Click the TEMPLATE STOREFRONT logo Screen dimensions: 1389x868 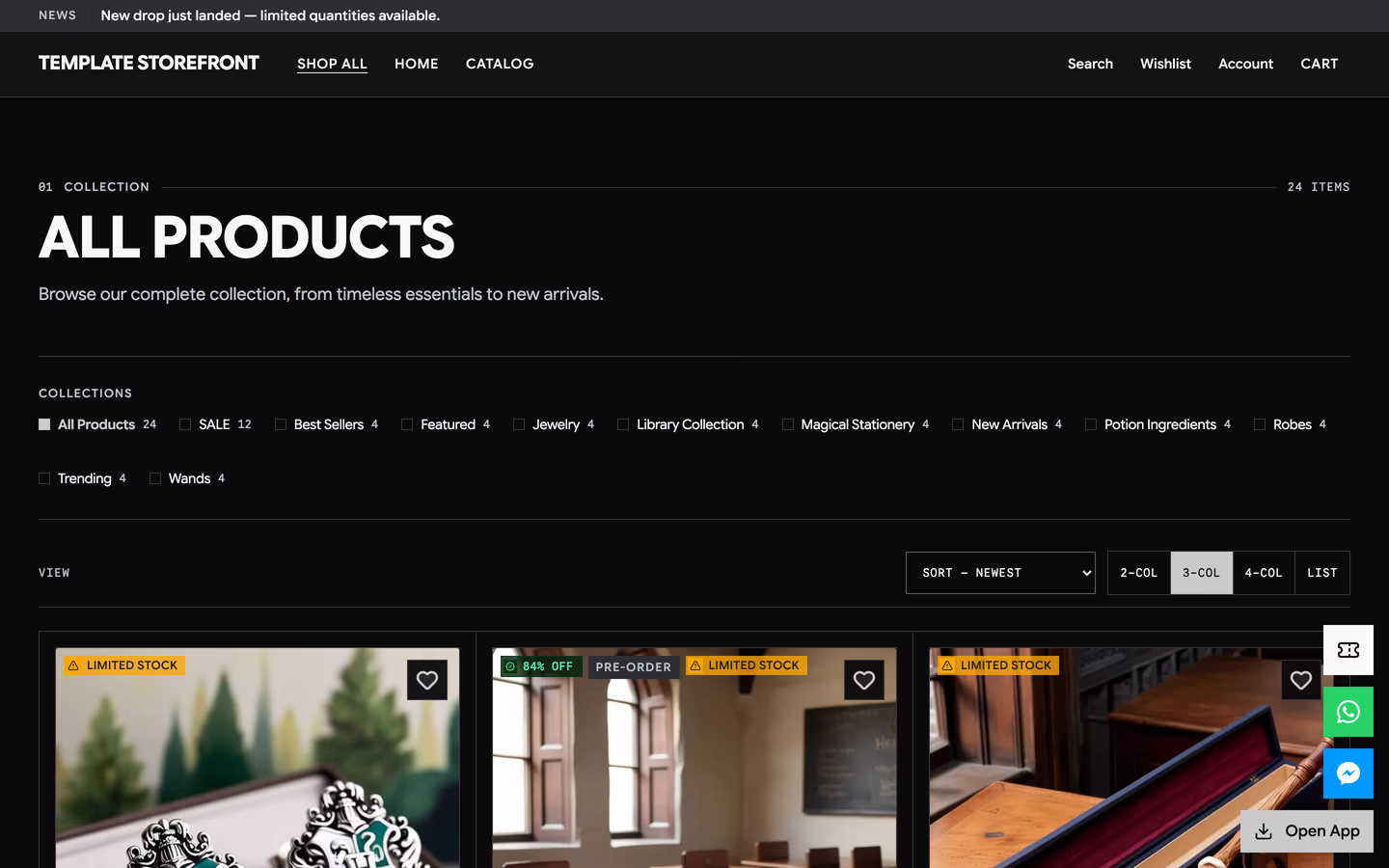click(149, 63)
